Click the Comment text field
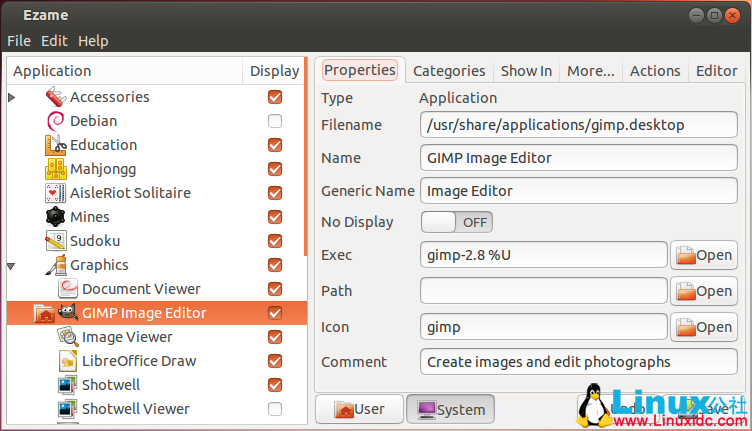Viewport: 752px width, 431px height. [579, 361]
